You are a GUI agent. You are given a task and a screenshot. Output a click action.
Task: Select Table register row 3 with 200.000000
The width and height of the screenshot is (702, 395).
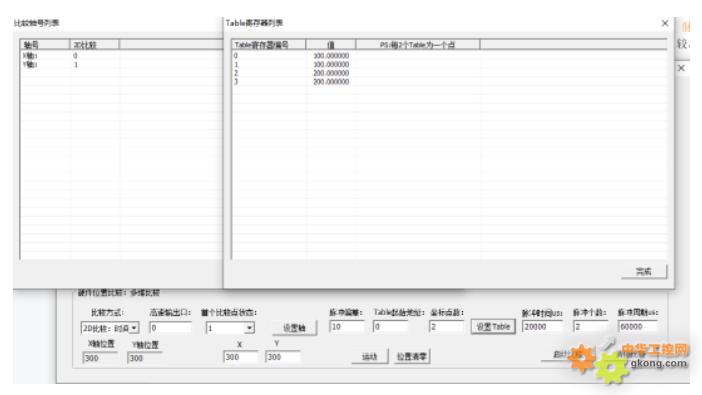[x=449, y=82]
